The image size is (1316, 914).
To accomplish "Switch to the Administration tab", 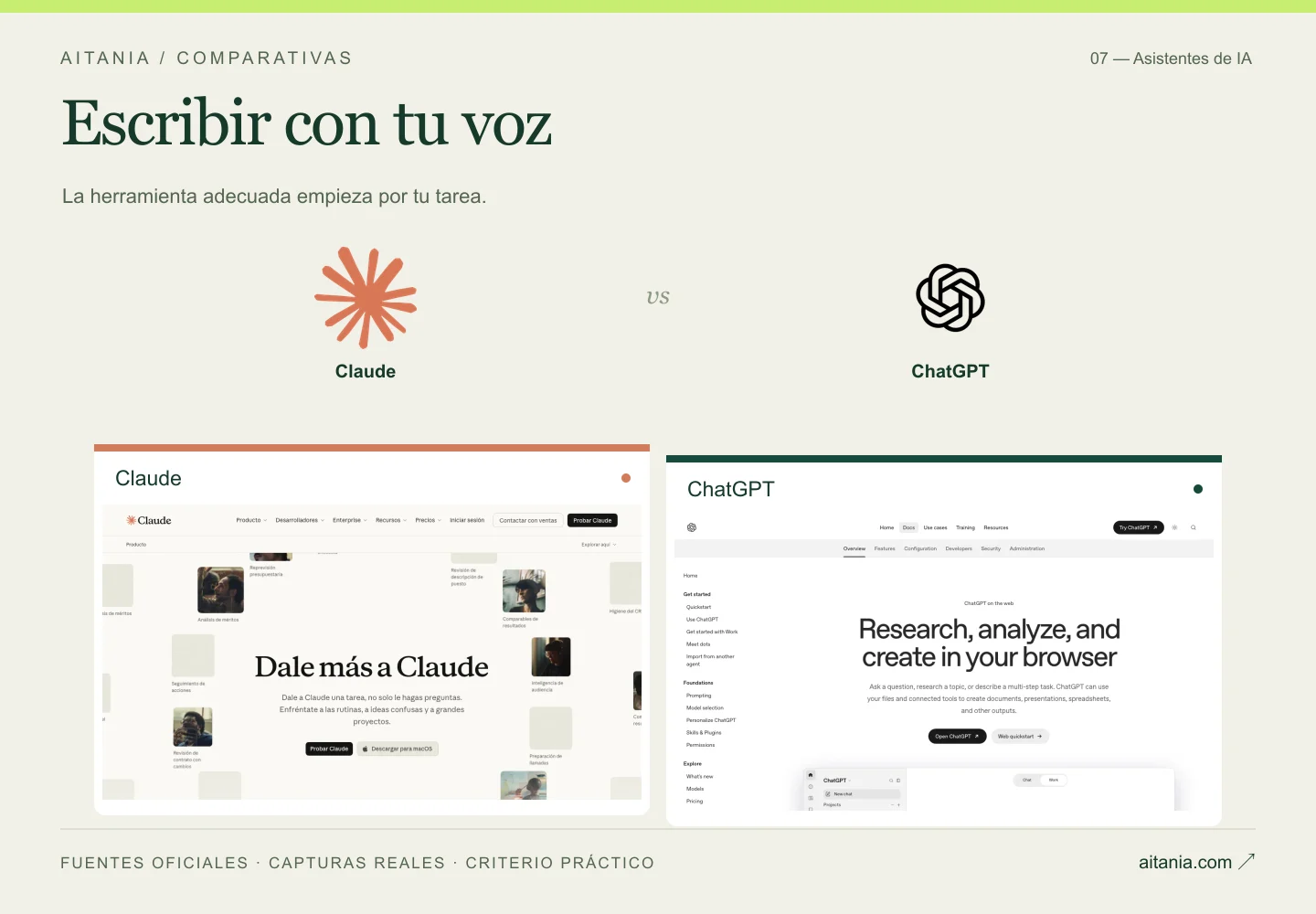I will [1027, 548].
